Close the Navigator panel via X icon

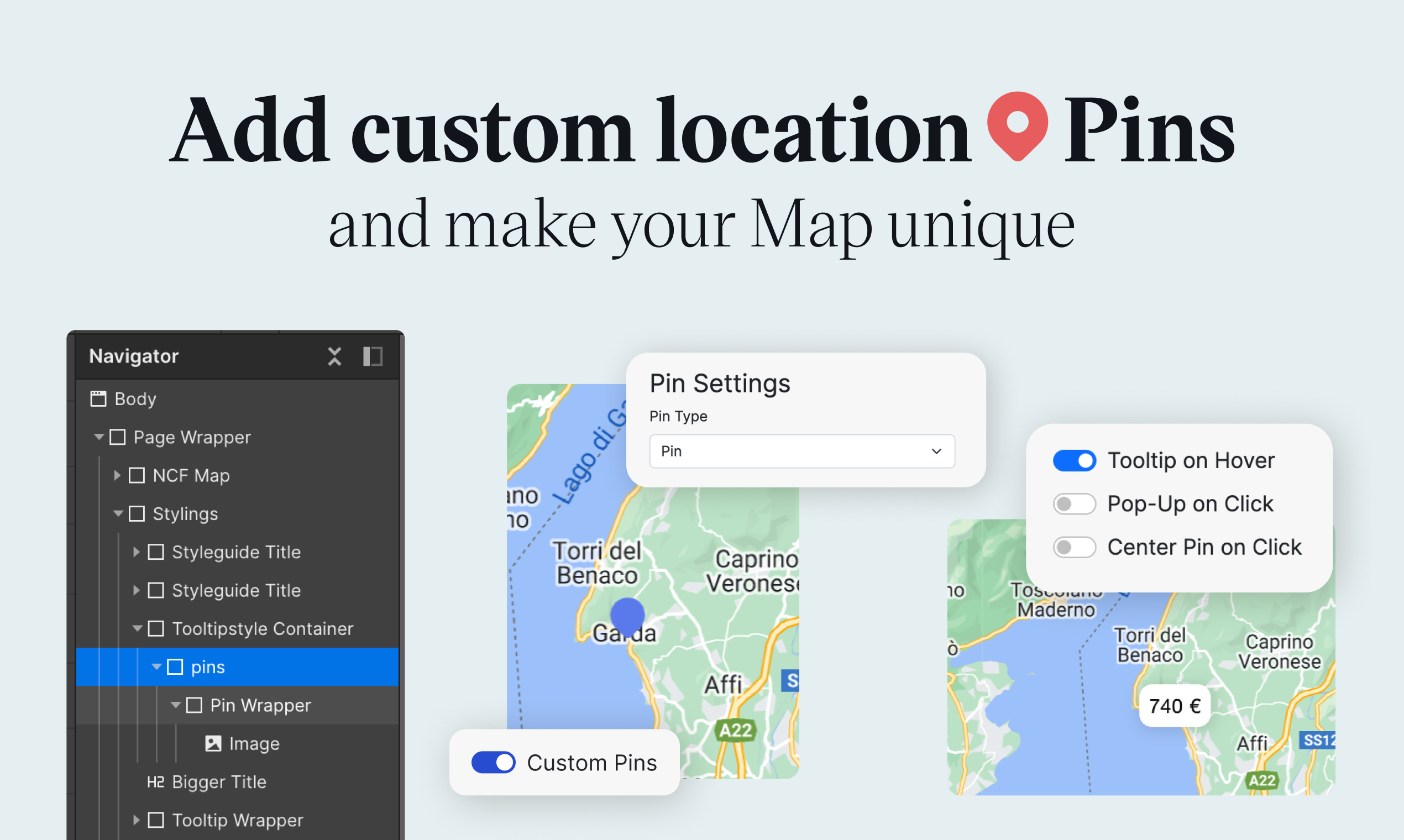(335, 356)
